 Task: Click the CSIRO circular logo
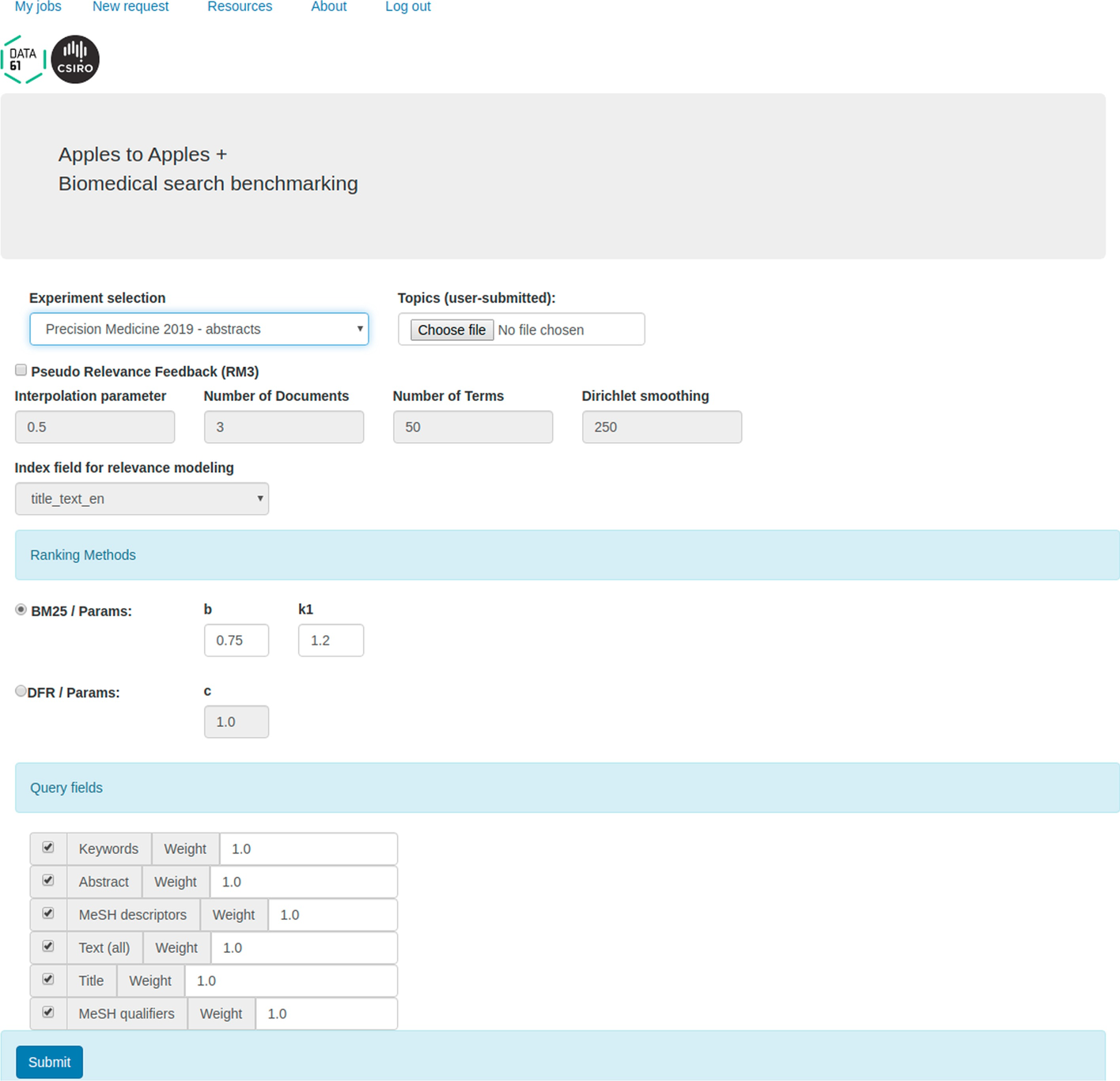click(75, 59)
